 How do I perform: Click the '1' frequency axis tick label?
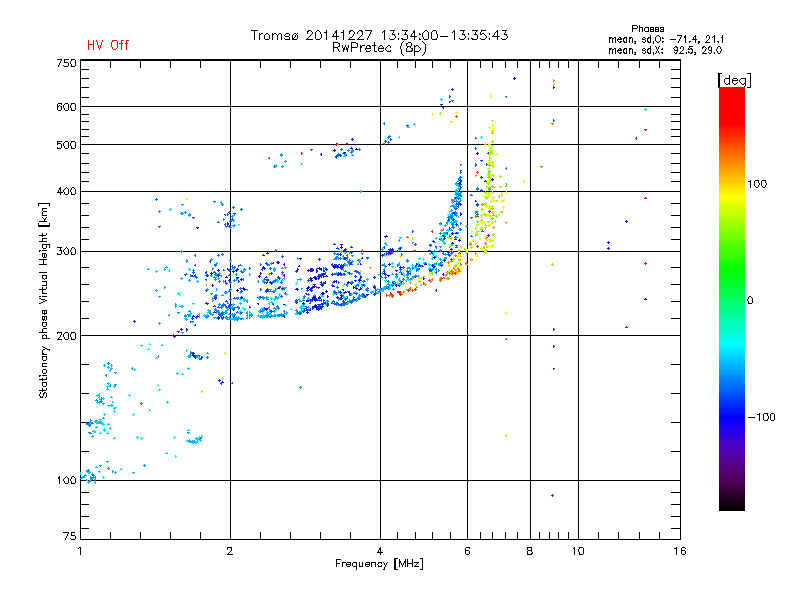point(80,551)
